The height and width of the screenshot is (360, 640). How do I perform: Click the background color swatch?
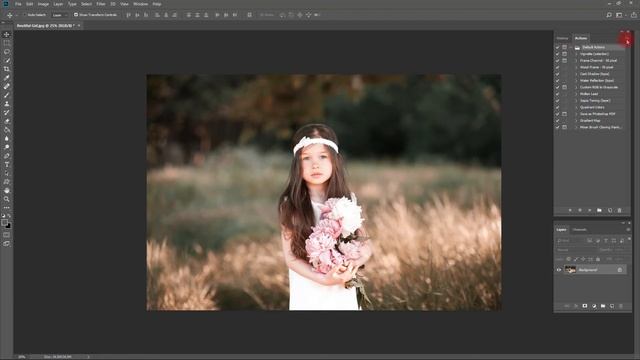coord(9,226)
